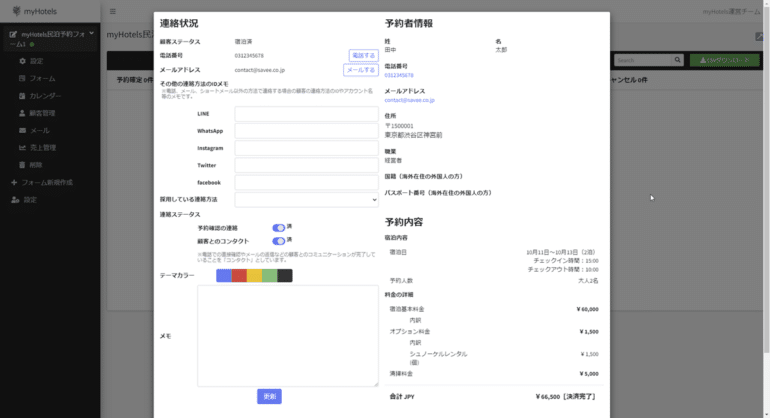
Task: Pick the yellow theme color swatch
Action: click(254, 276)
